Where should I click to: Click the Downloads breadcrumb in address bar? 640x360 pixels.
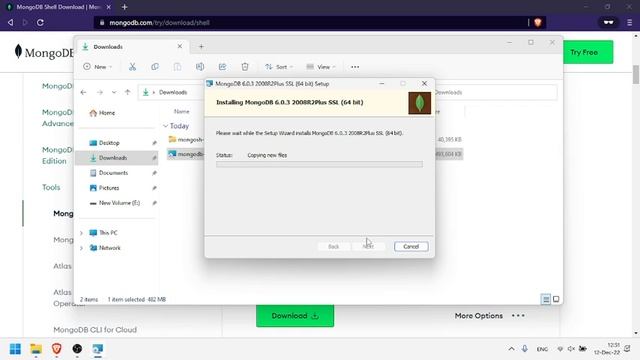[173, 93]
